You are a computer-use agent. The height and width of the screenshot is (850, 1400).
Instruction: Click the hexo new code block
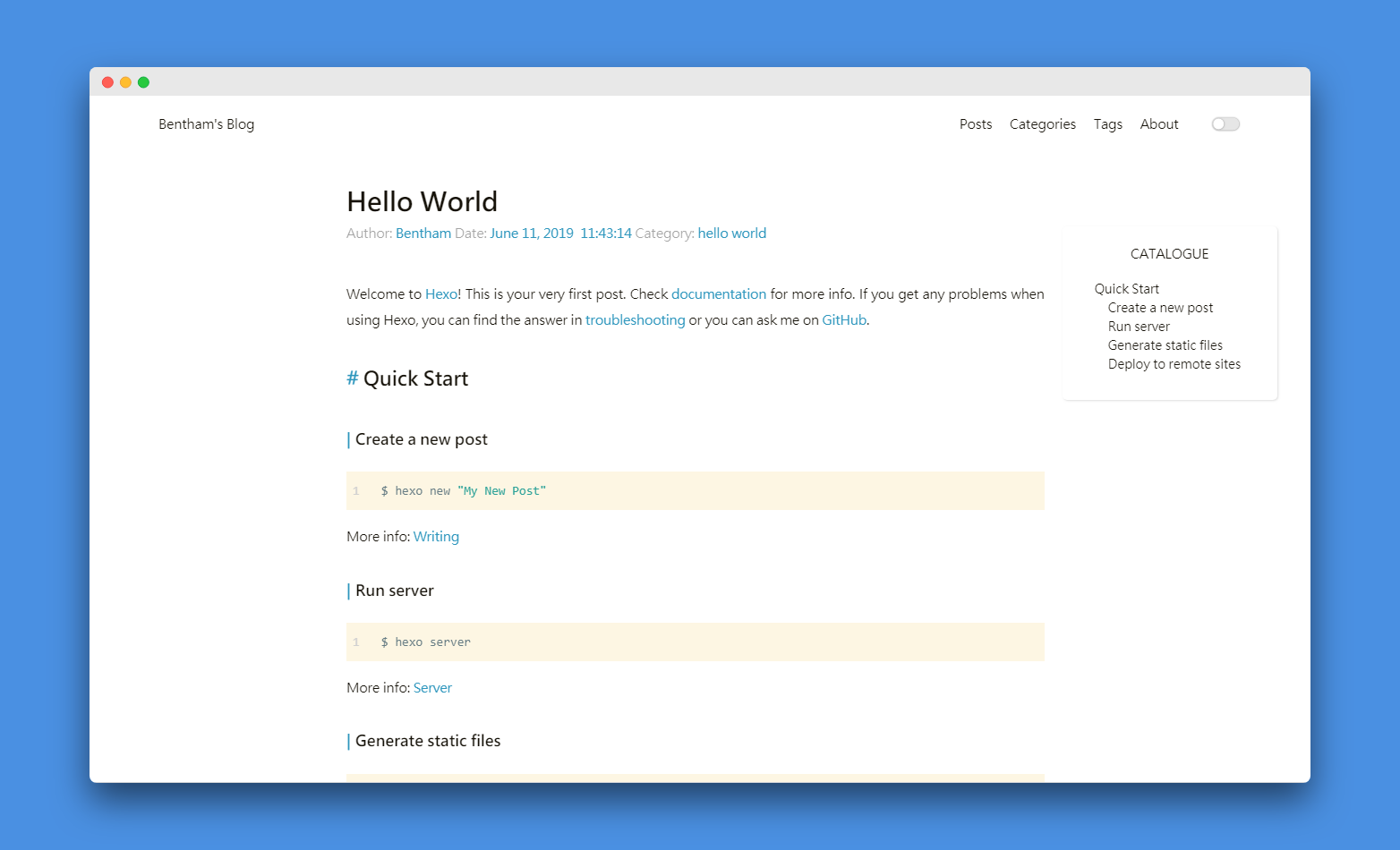point(696,491)
